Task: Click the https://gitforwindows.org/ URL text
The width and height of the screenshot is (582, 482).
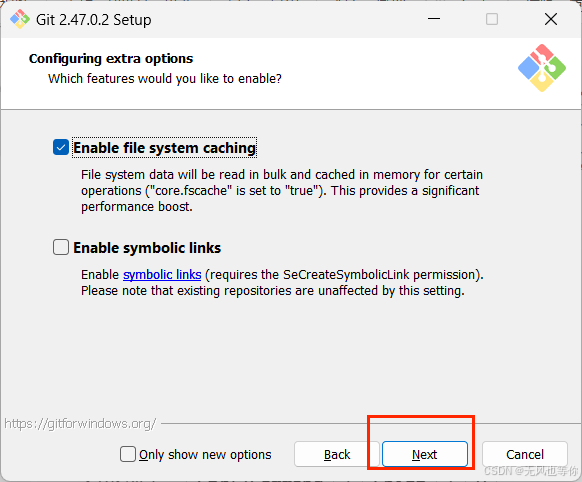Action: [80, 423]
